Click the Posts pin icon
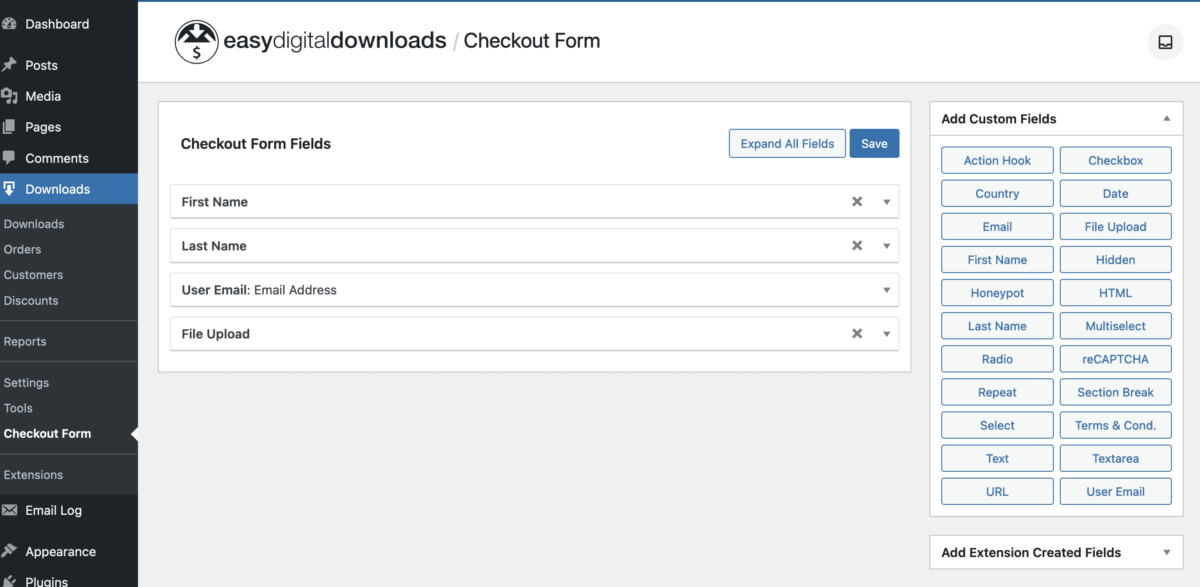This screenshot has height=587, width=1200. coord(10,65)
